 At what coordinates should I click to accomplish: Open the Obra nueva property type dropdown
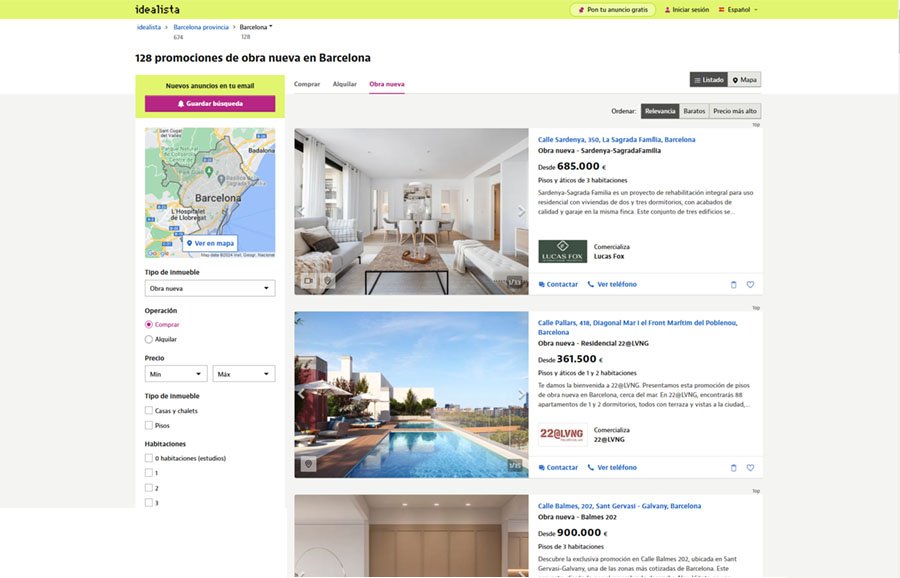point(210,288)
